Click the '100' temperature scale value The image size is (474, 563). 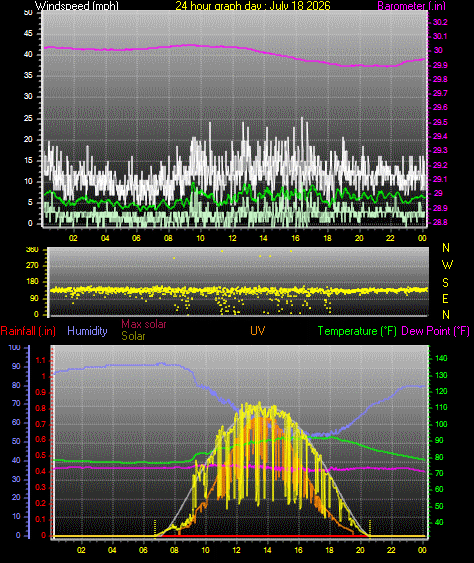[441, 424]
